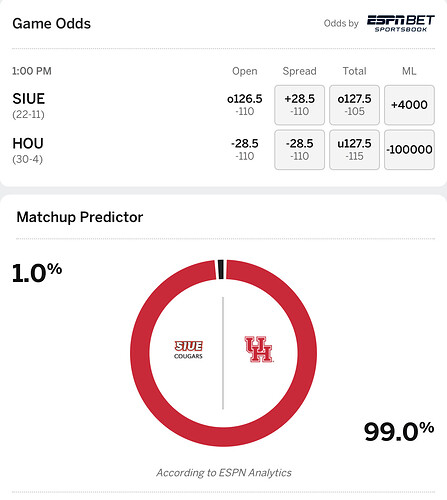The image size is (447, 500).
Task: Choose under 127.5 total bet
Action: coord(354,150)
